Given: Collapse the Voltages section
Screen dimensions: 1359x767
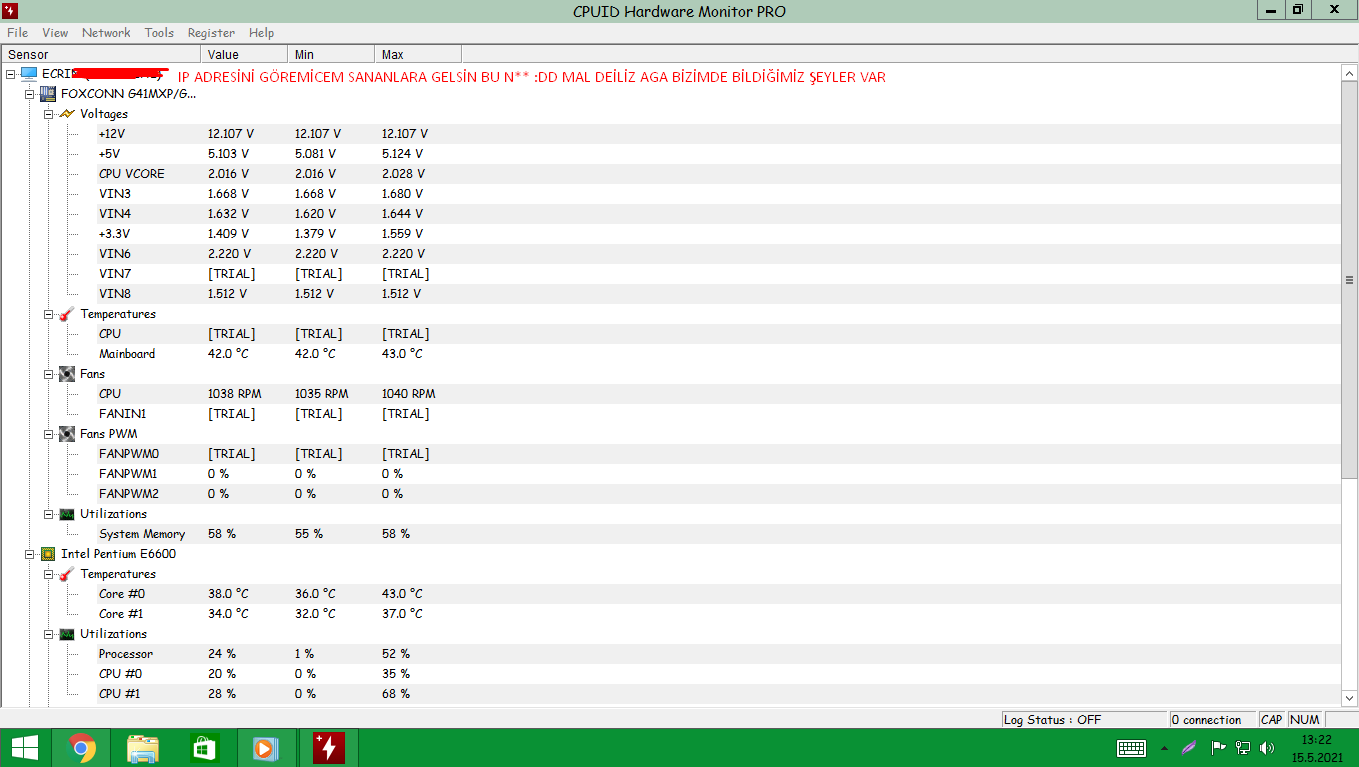Looking at the screenshot, I should (x=49, y=114).
